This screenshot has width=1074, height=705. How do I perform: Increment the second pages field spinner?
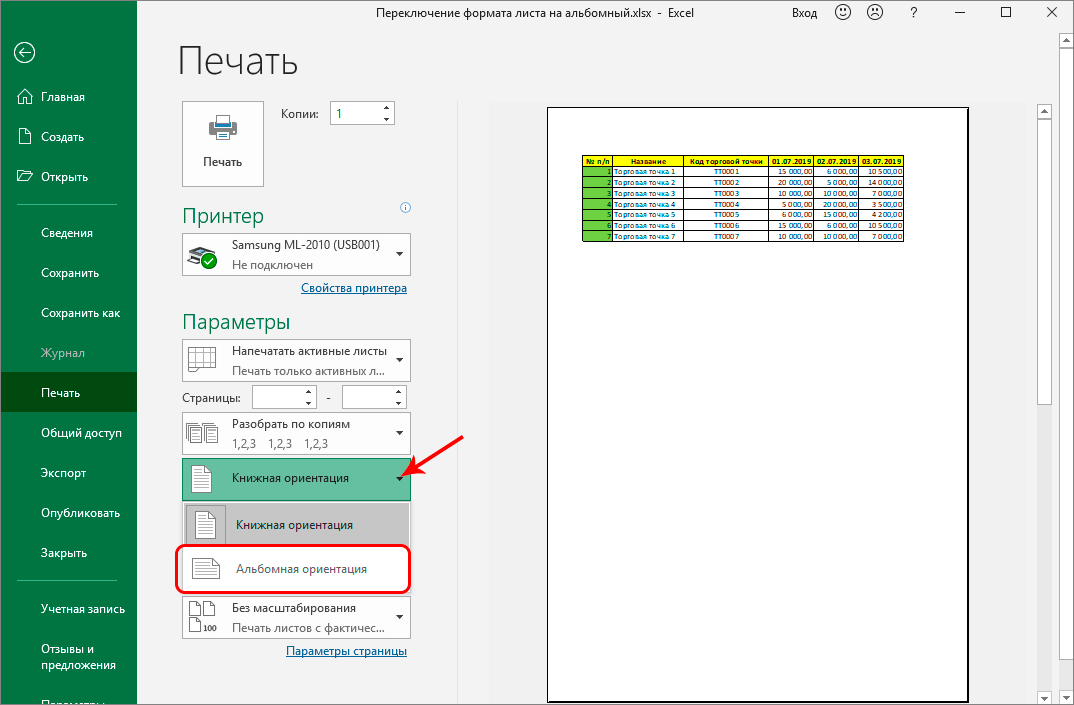(399, 392)
